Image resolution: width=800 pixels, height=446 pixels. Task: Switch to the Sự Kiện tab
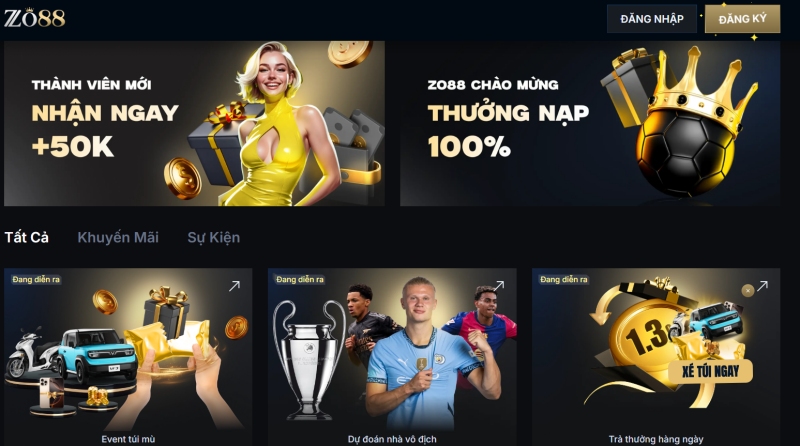pyautogui.click(x=213, y=237)
